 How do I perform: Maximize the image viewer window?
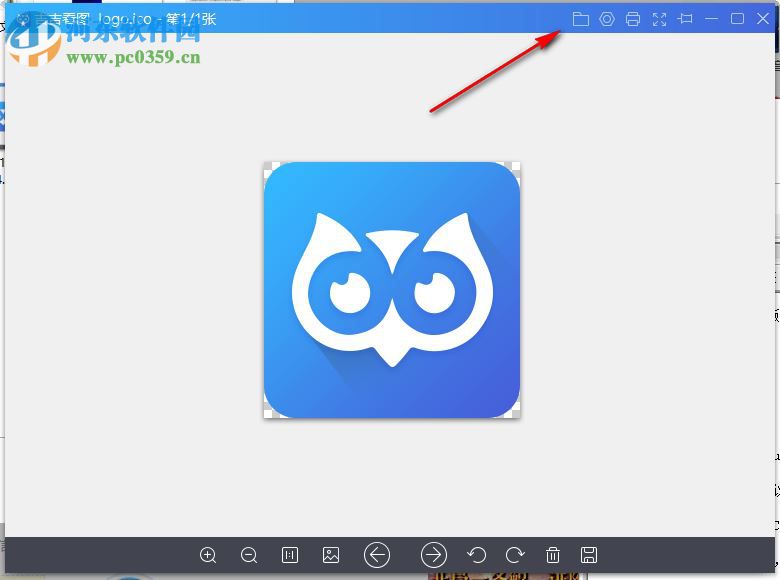coord(737,19)
